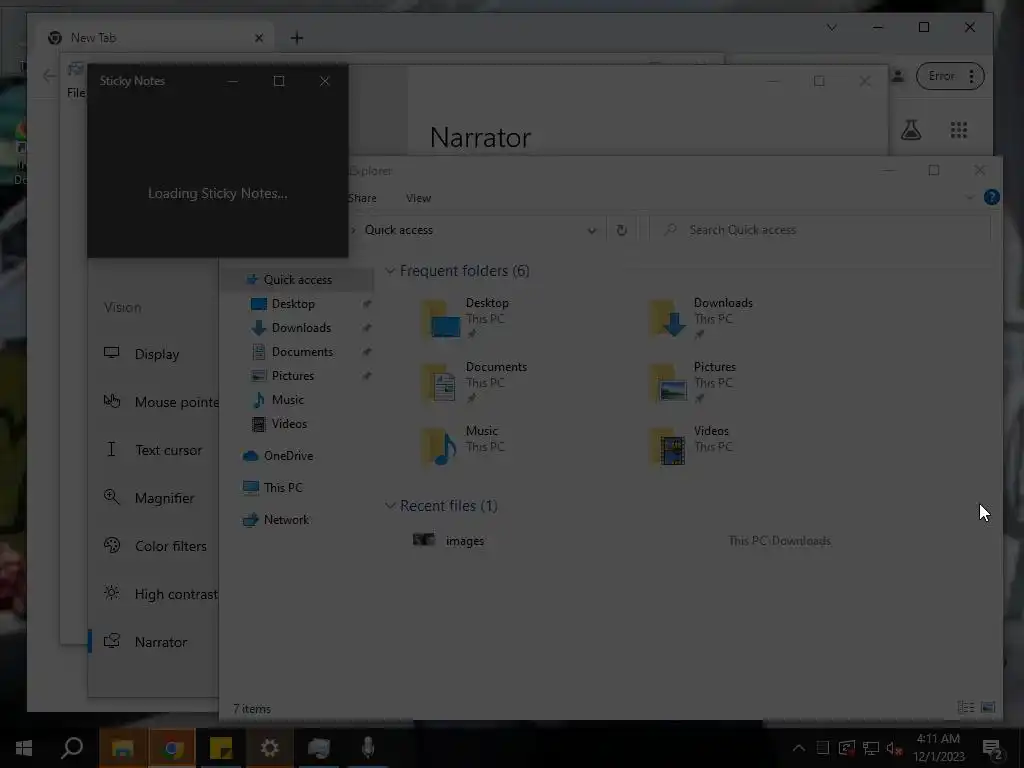Select Music in navigation pane

click(287, 400)
